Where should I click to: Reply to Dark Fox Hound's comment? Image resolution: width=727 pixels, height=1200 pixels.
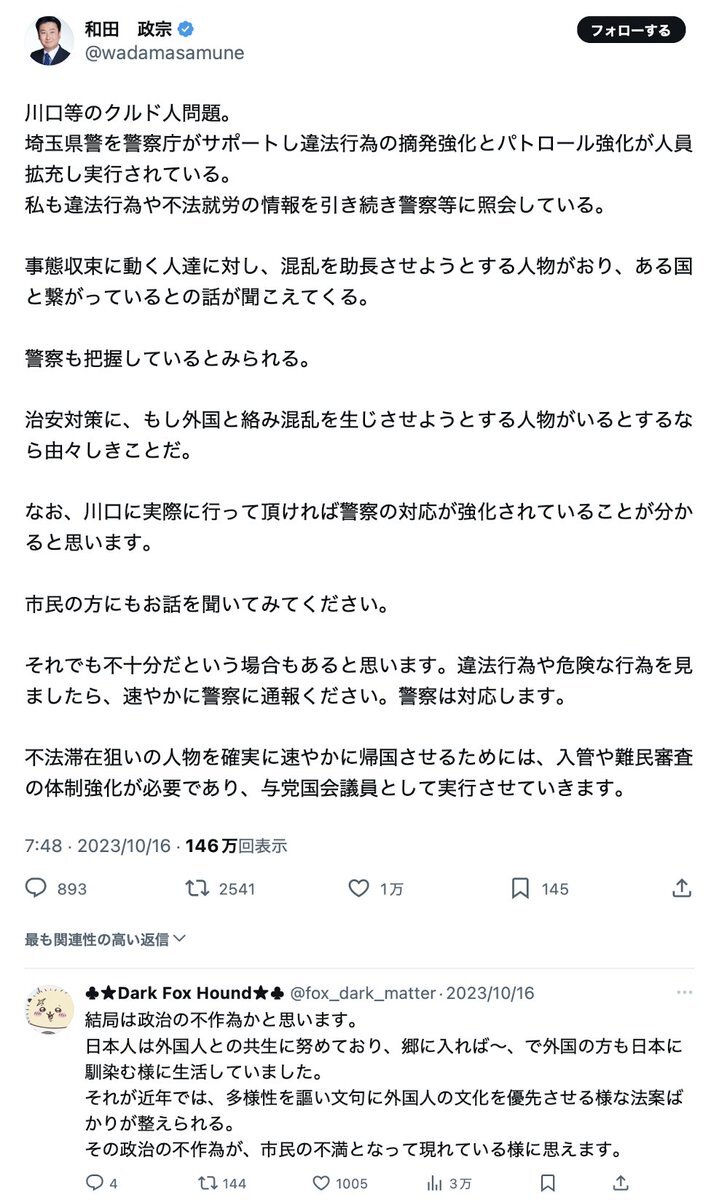[x=95, y=1183]
